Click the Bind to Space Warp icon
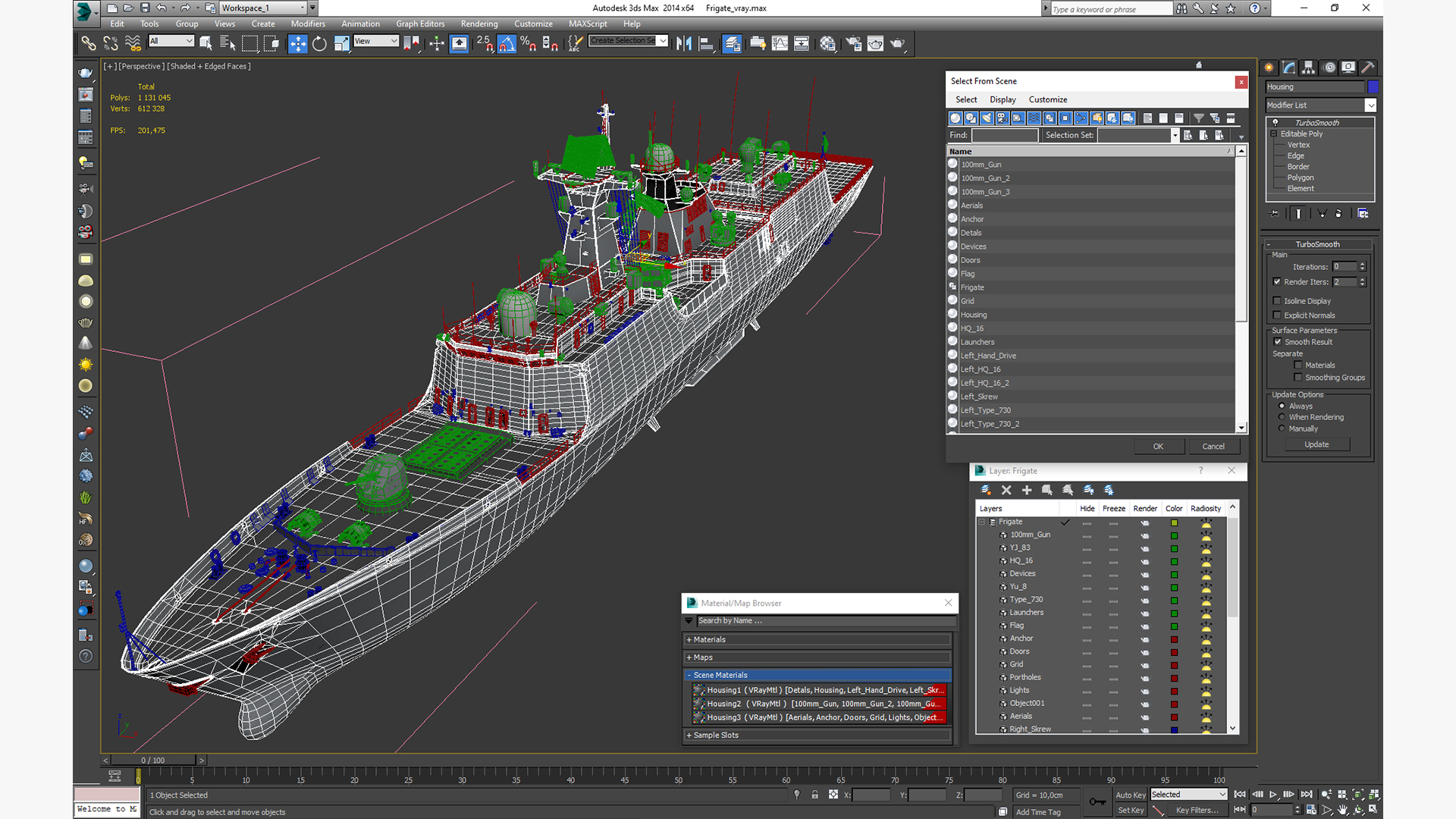This screenshot has height=819, width=1456. click(x=133, y=44)
